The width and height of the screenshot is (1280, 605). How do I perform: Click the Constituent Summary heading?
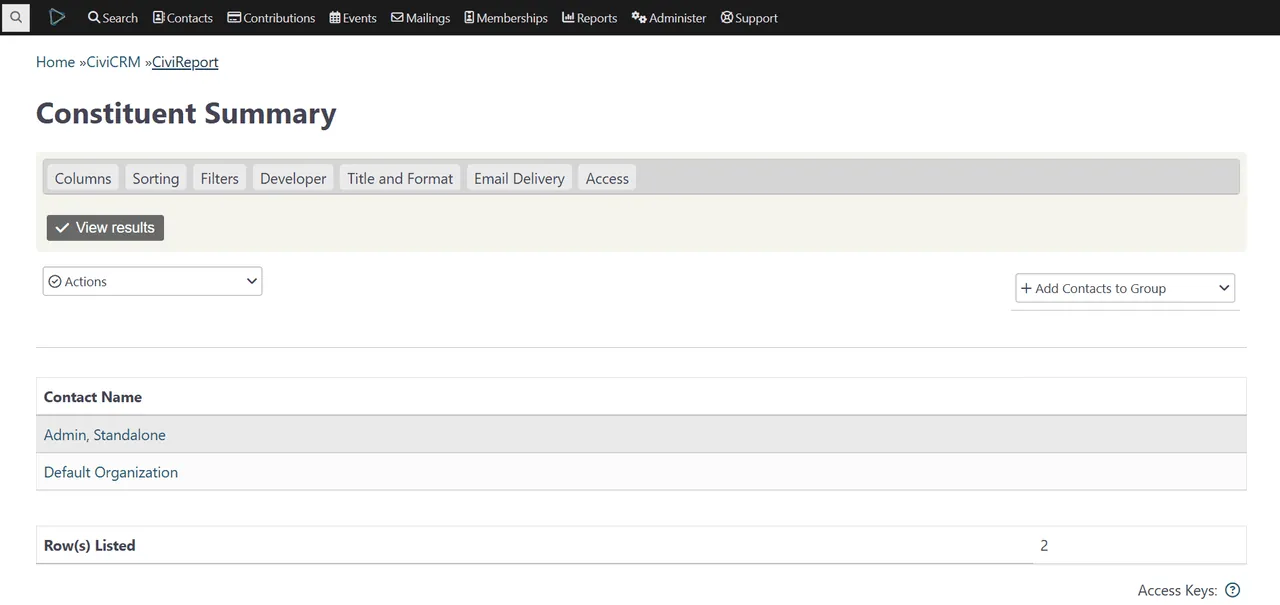[186, 113]
